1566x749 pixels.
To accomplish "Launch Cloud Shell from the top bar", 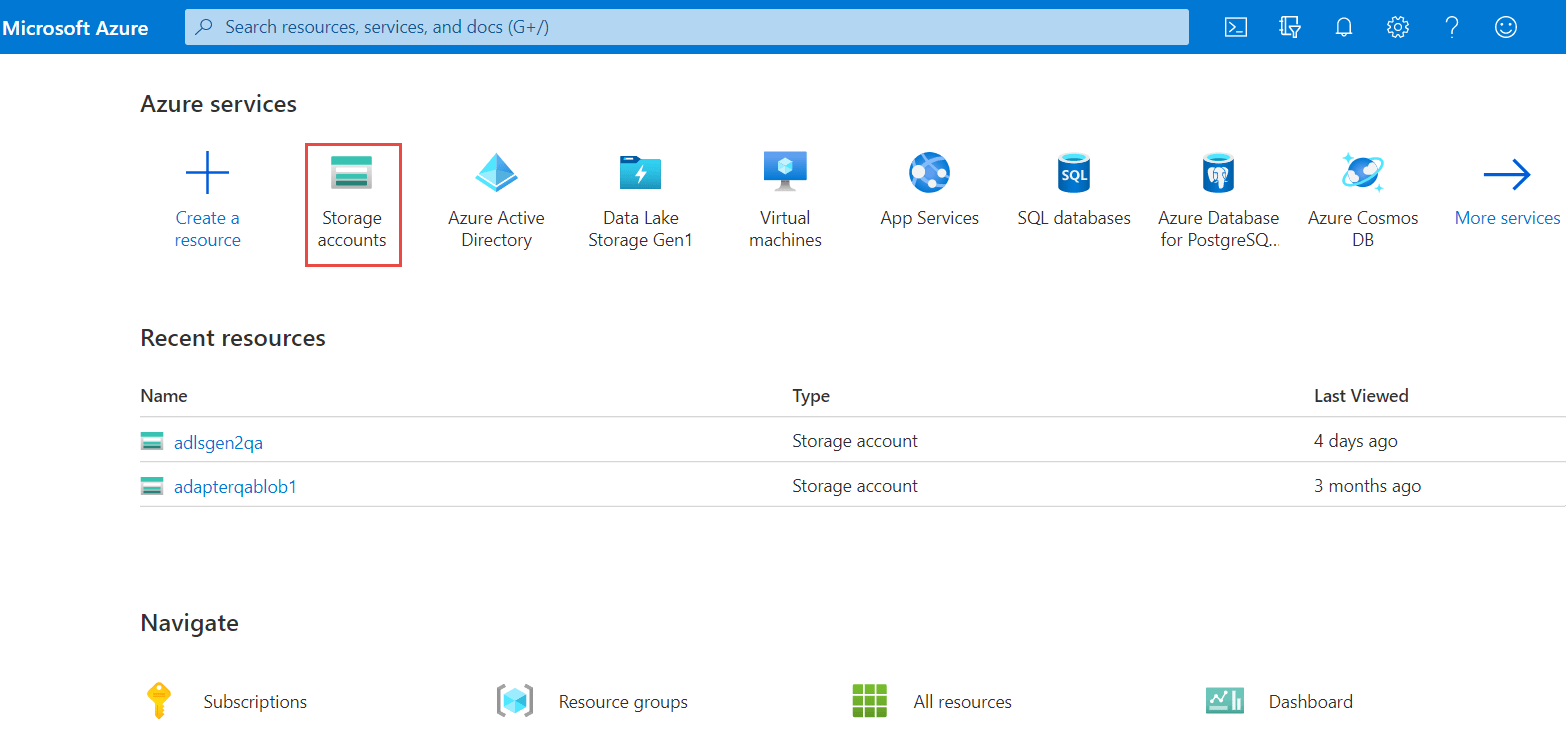I will 1235,27.
